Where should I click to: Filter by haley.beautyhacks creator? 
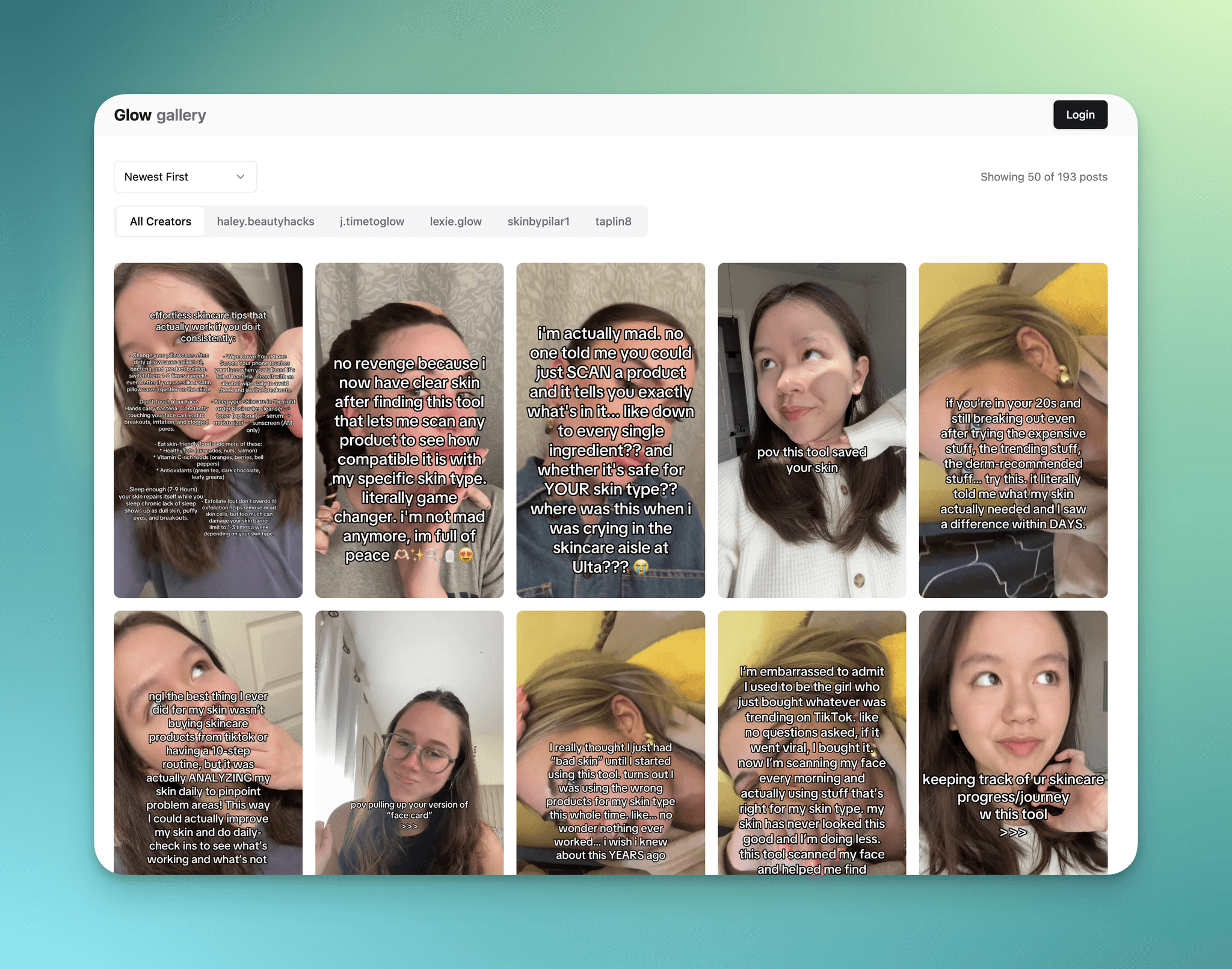(265, 221)
